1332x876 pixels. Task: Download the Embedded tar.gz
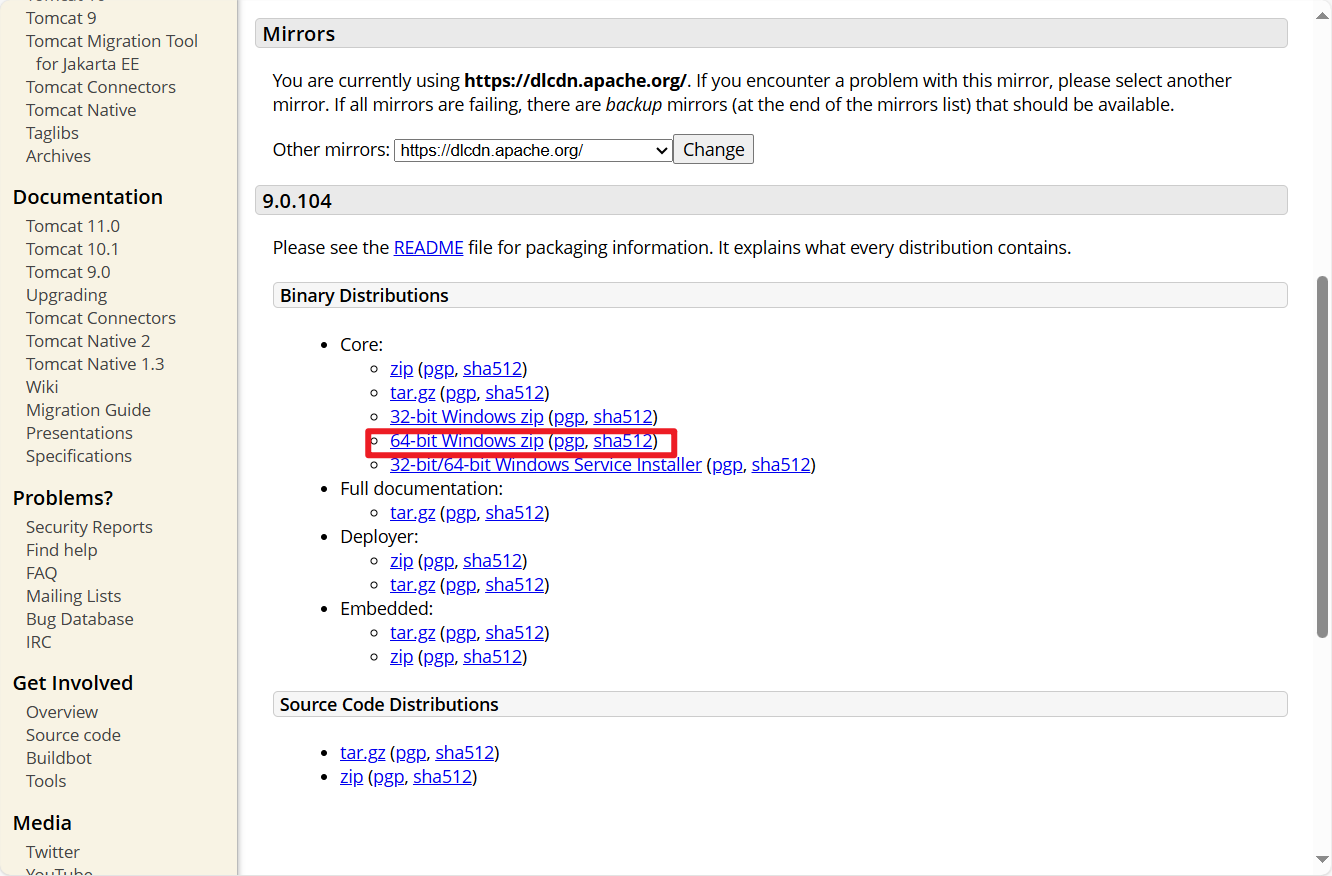tap(412, 633)
